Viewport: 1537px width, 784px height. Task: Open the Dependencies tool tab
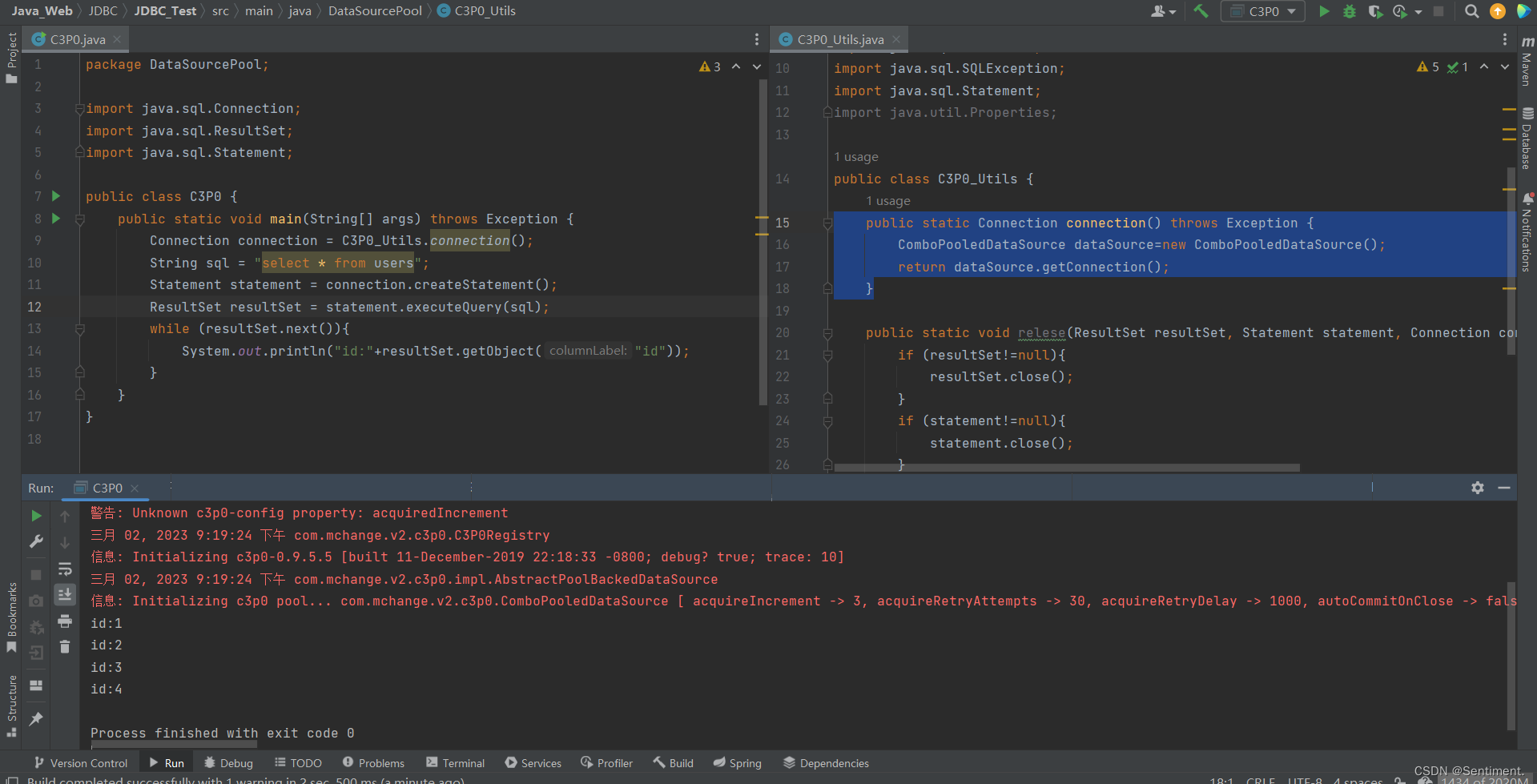pyautogui.click(x=827, y=763)
